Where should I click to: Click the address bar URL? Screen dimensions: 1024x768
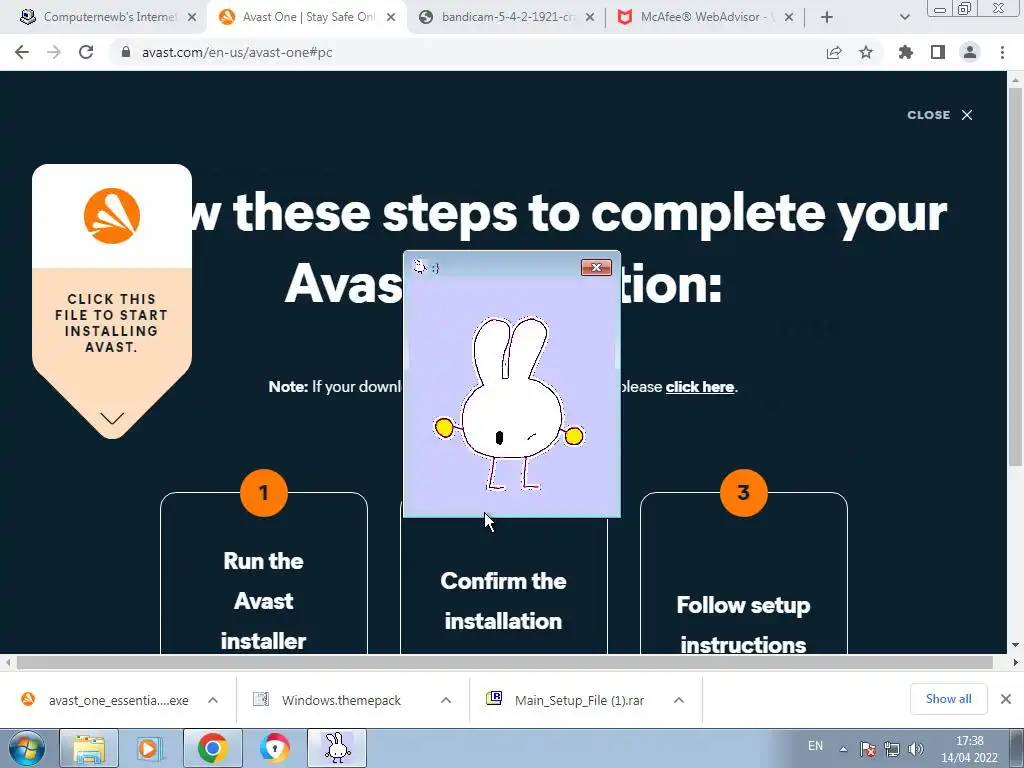(x=237, y=52)
